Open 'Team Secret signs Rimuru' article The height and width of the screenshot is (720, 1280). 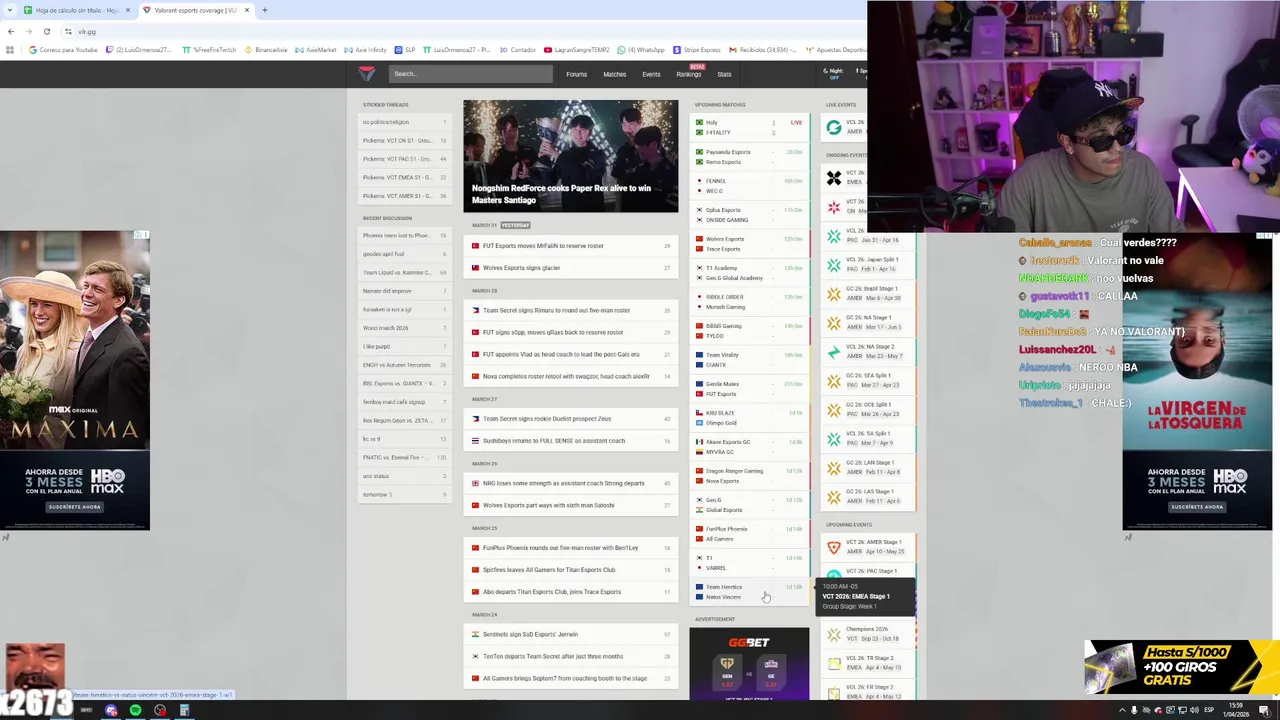tap(571, 310)
